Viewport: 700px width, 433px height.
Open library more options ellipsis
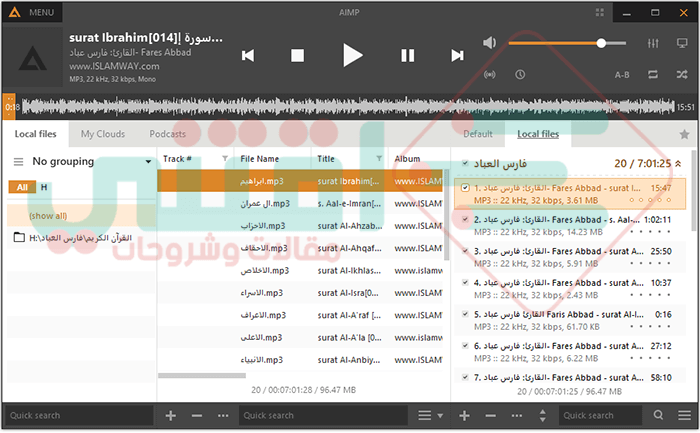click(x=223, y=416)
